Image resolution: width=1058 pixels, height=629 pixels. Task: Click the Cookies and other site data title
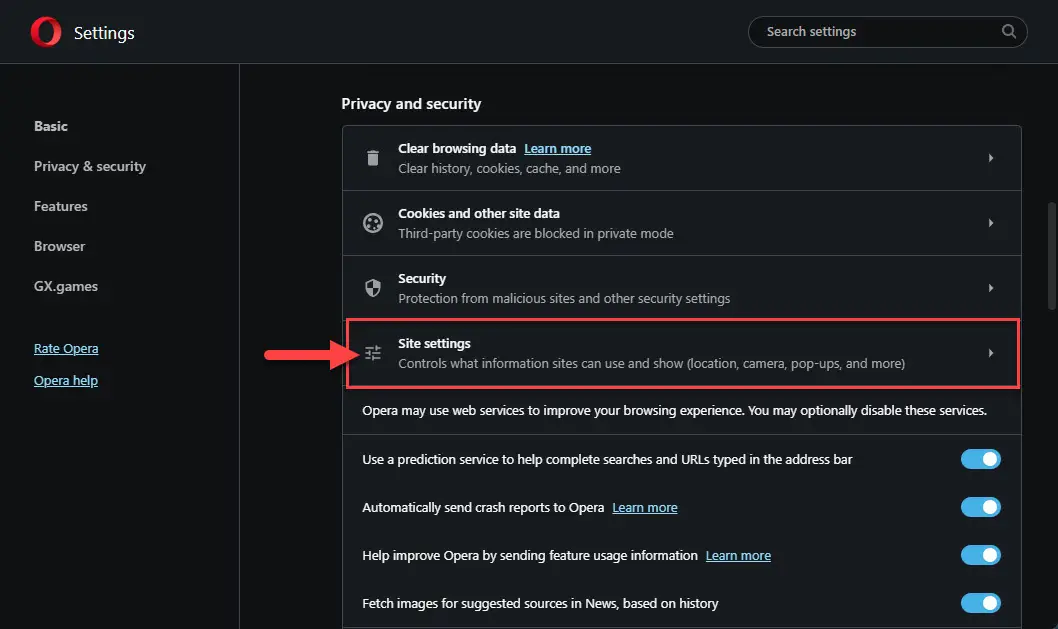tap(478, 213)
